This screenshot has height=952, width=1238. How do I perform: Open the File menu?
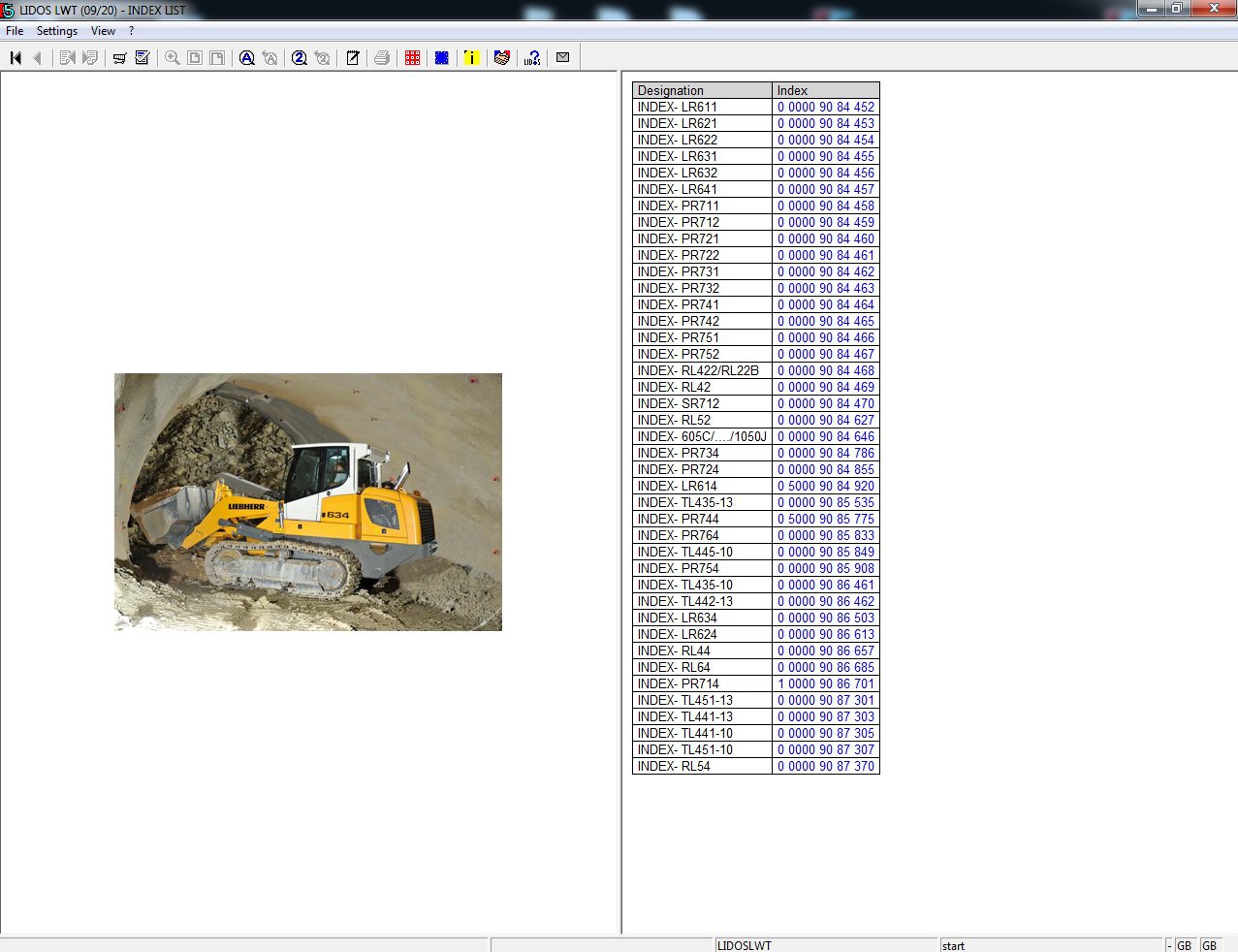[x=15, y=31]
